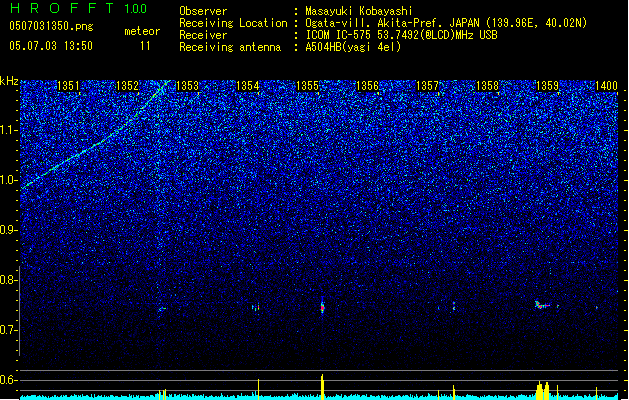
Task: Click the 1351 time marker
Action: pyautogui.click(x=68, y=86)
